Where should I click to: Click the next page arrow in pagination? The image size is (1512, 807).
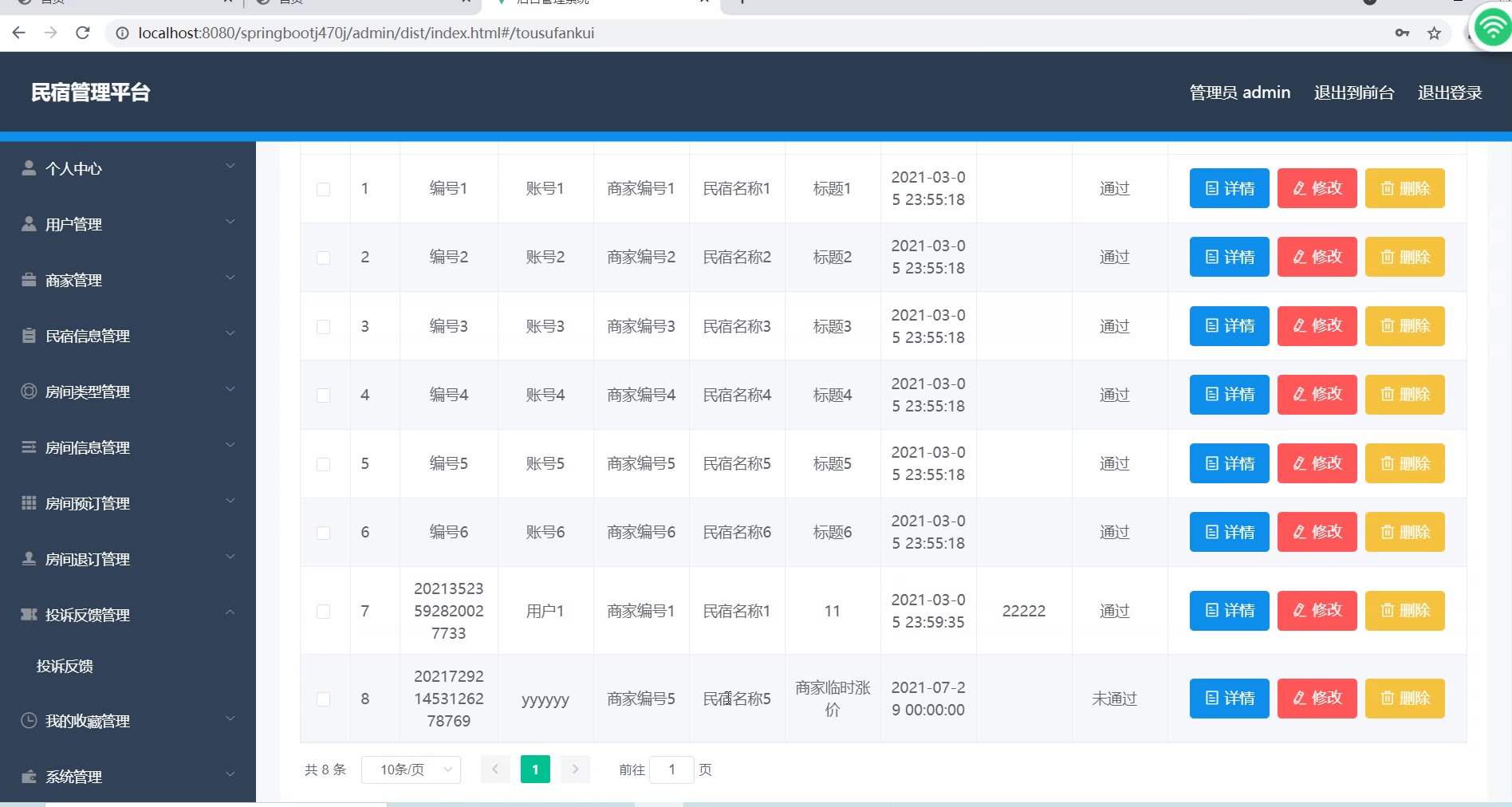[x=575, y=770]
